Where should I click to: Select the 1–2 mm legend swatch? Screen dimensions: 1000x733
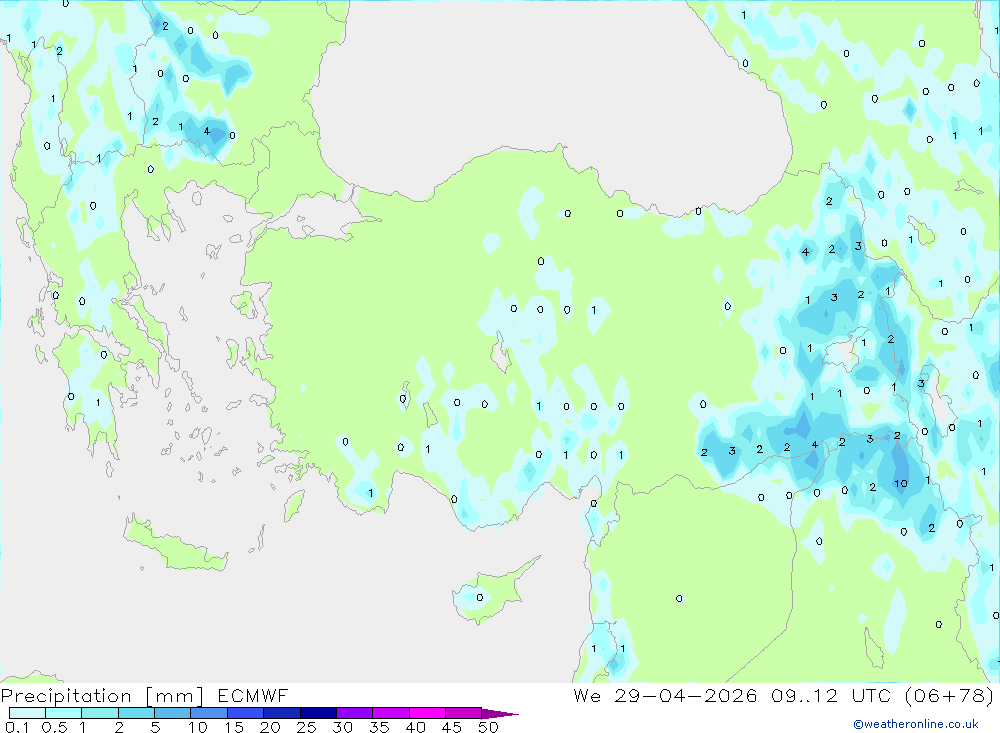(99, 713)
